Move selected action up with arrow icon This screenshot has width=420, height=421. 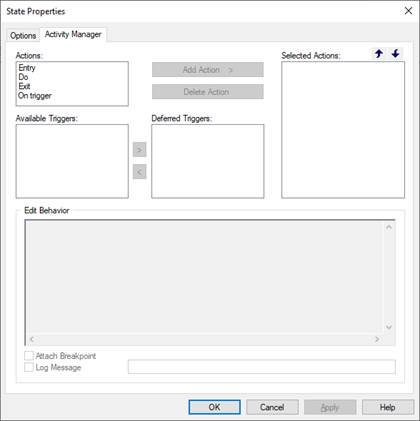(379, 53)
